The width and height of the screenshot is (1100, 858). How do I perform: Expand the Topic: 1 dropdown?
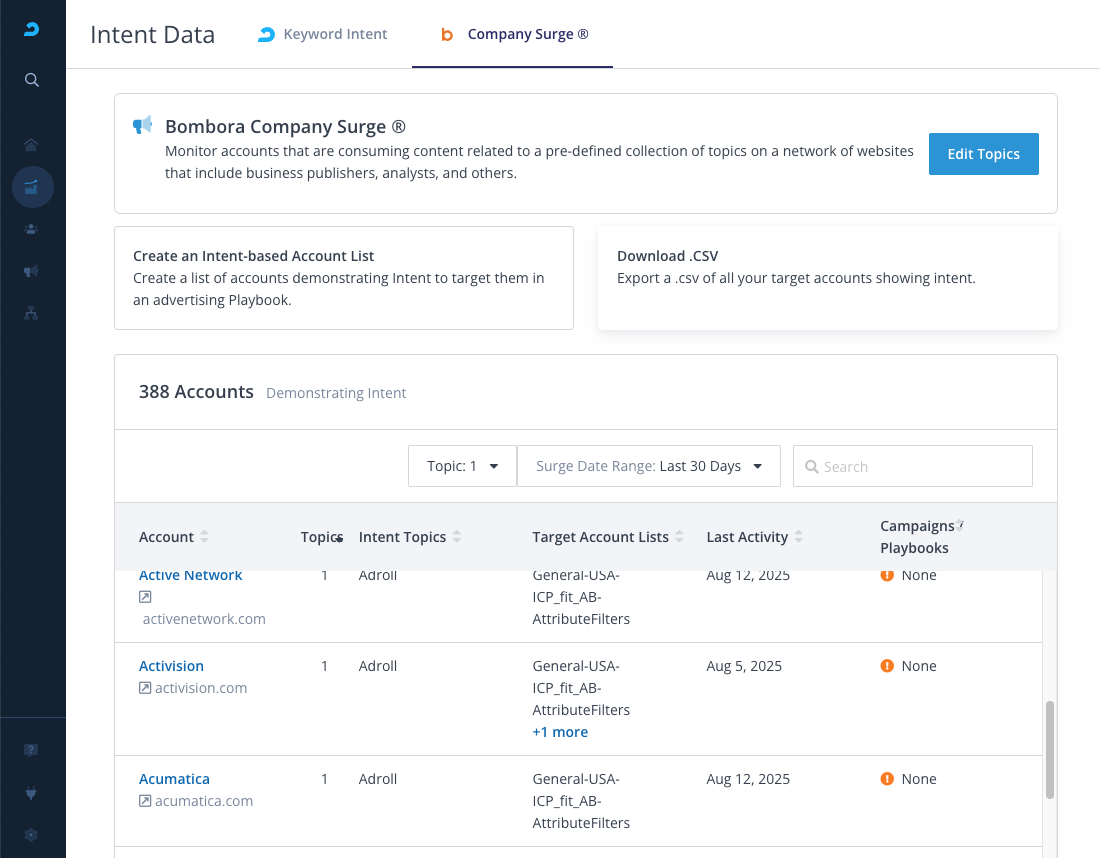pyautogui.click(x=462, y=466)
